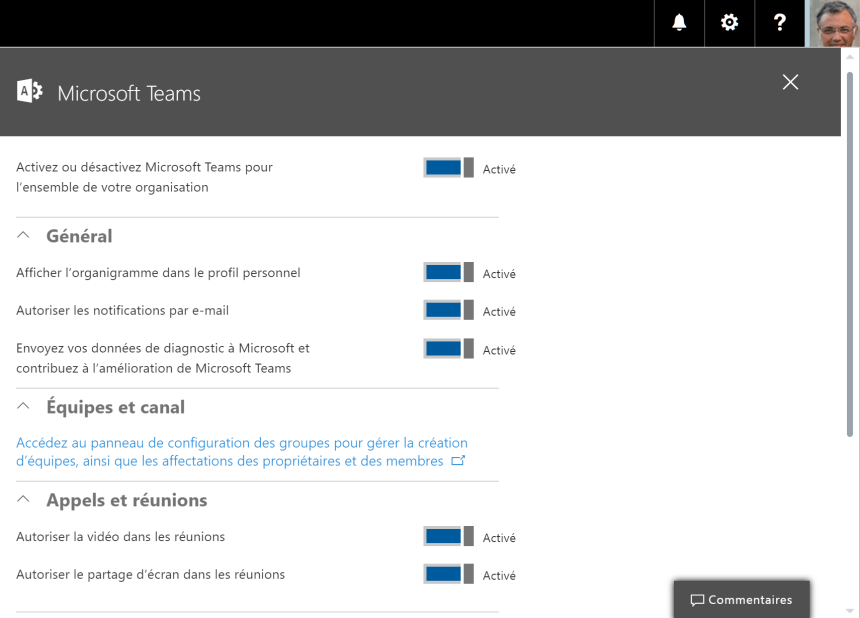
Task: Collapse the Équipes et canal section
Action: [x=24, y=407]
